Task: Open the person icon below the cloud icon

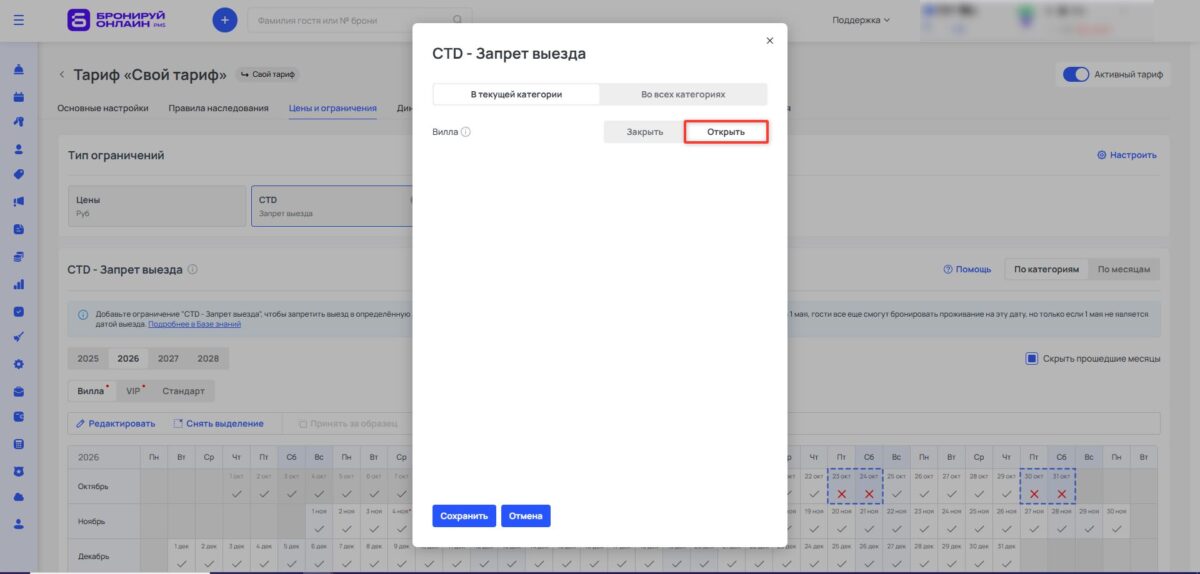Action: pos(19,524)
